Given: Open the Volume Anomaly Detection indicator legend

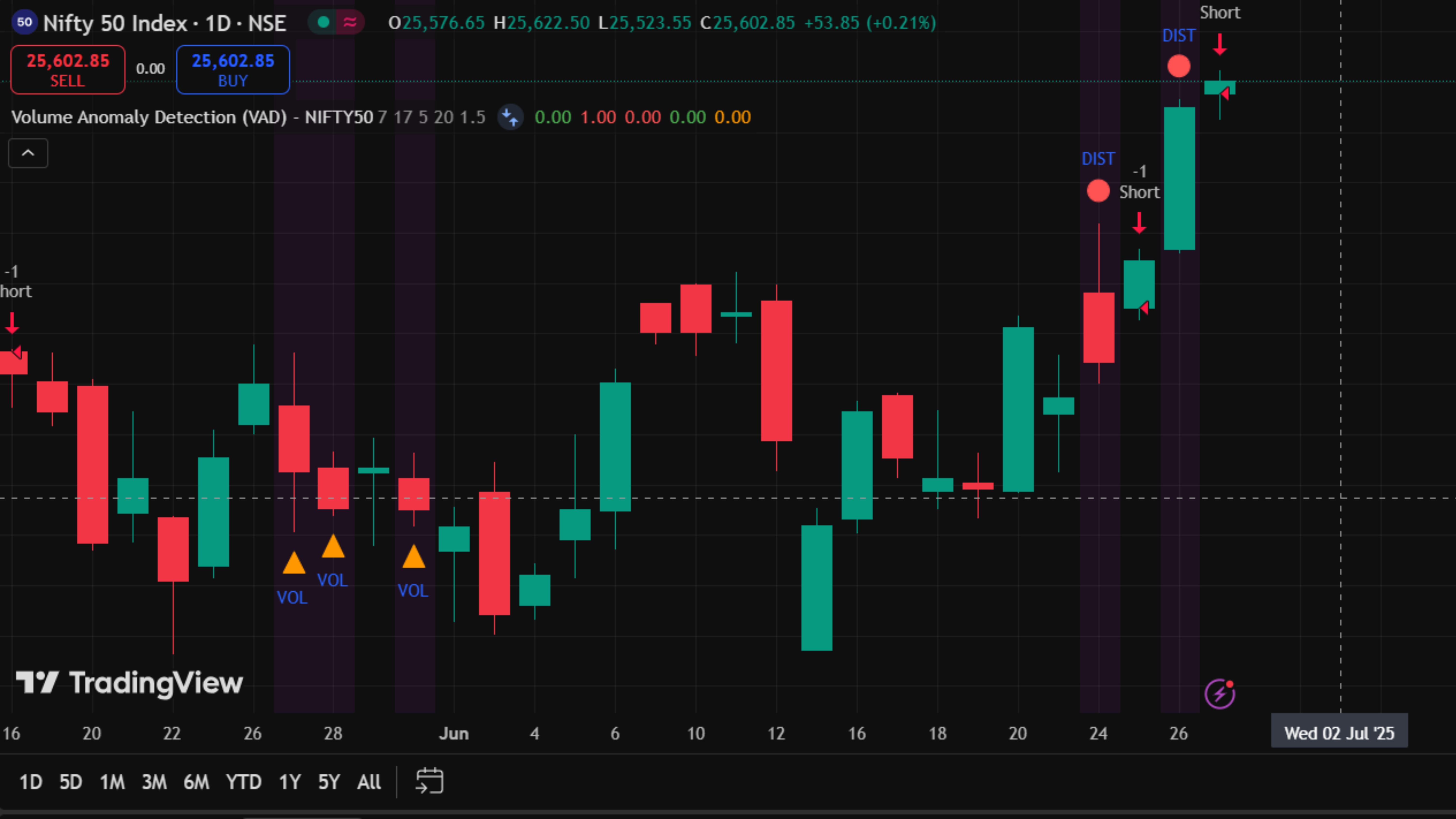Looking at the screenshot, I should pyautogui.click(x=192, y=117).
